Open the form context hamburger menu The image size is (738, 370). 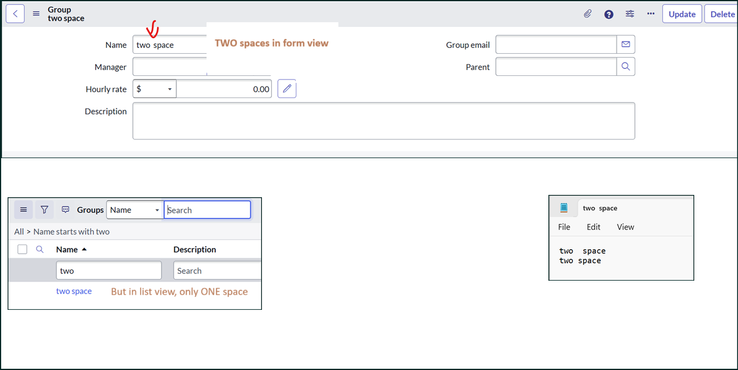[36, 14]
